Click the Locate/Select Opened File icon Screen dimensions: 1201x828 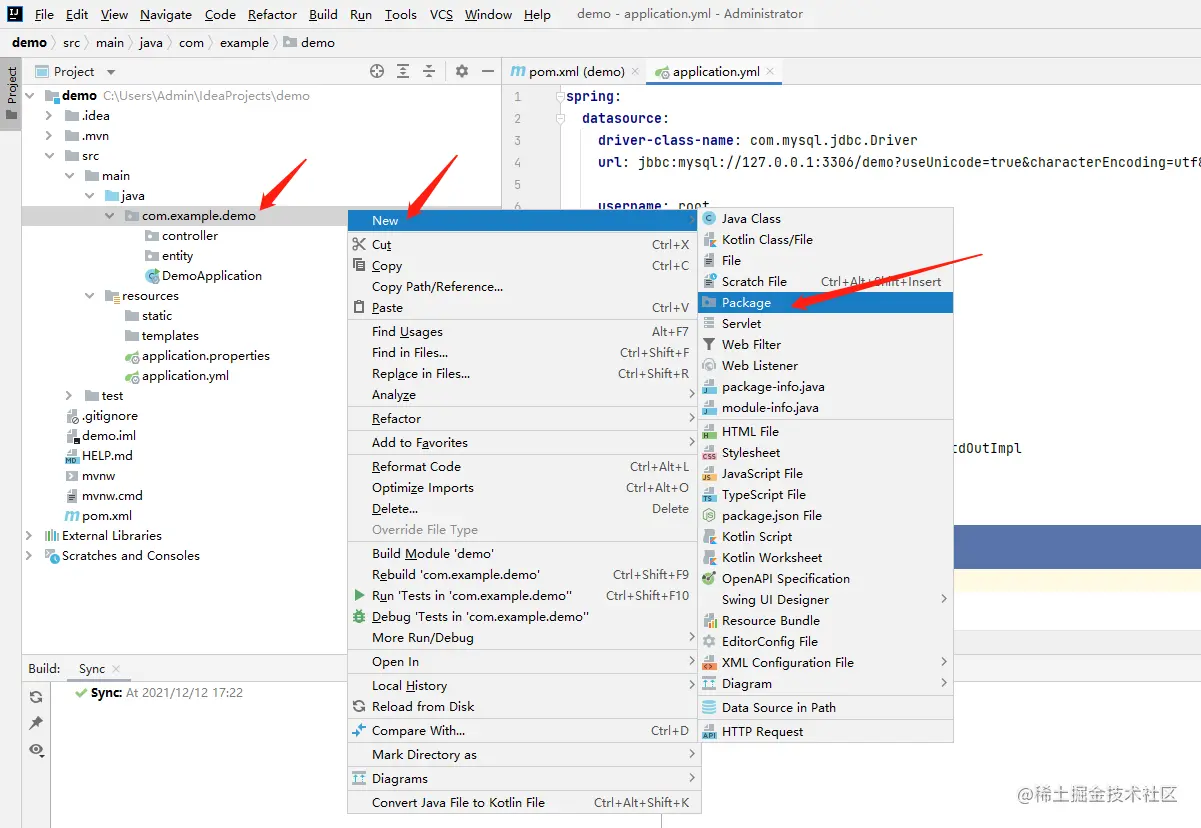pos(377,71)
